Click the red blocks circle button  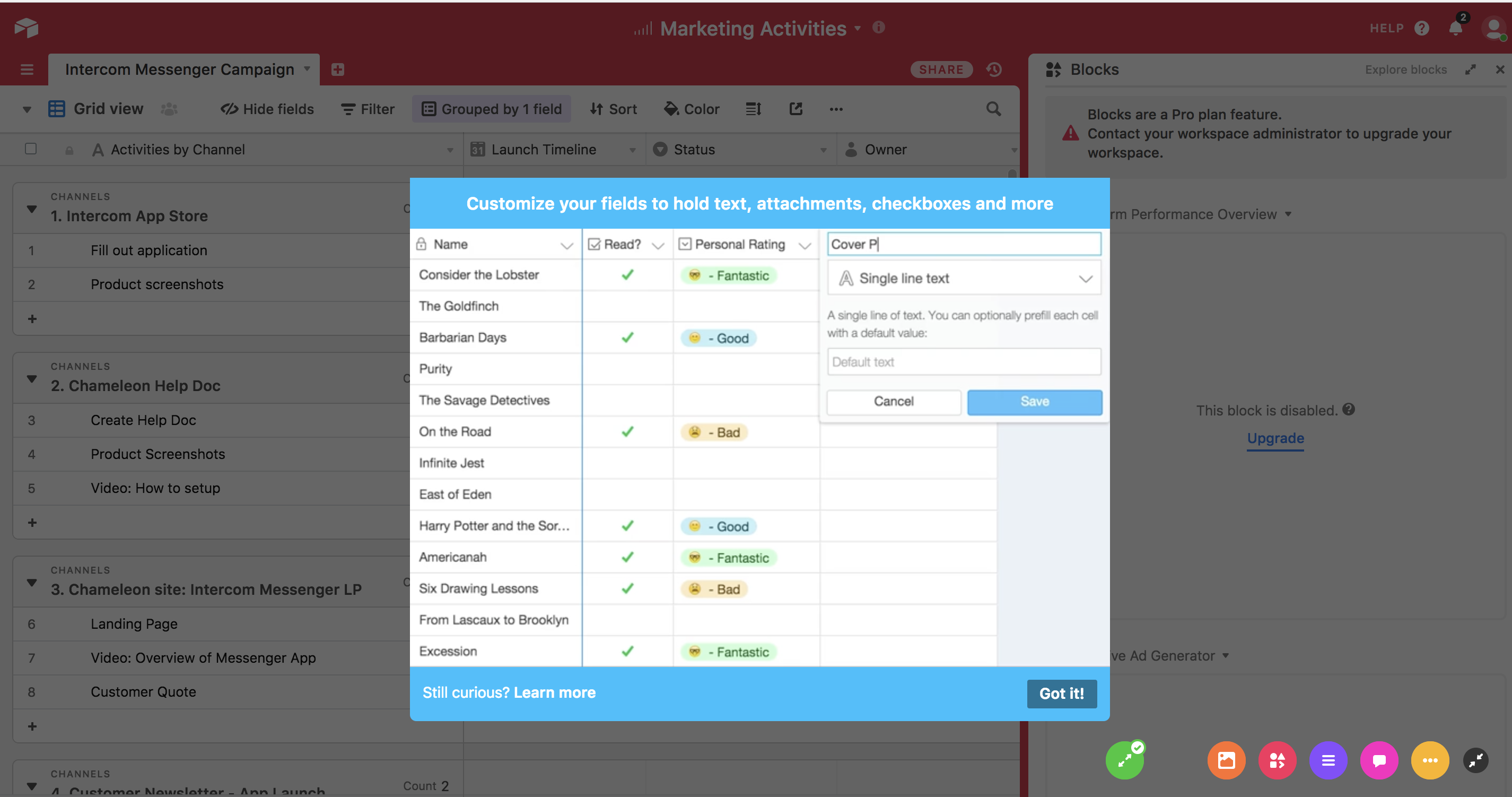pyautogui.click(x=1277, y=760)
